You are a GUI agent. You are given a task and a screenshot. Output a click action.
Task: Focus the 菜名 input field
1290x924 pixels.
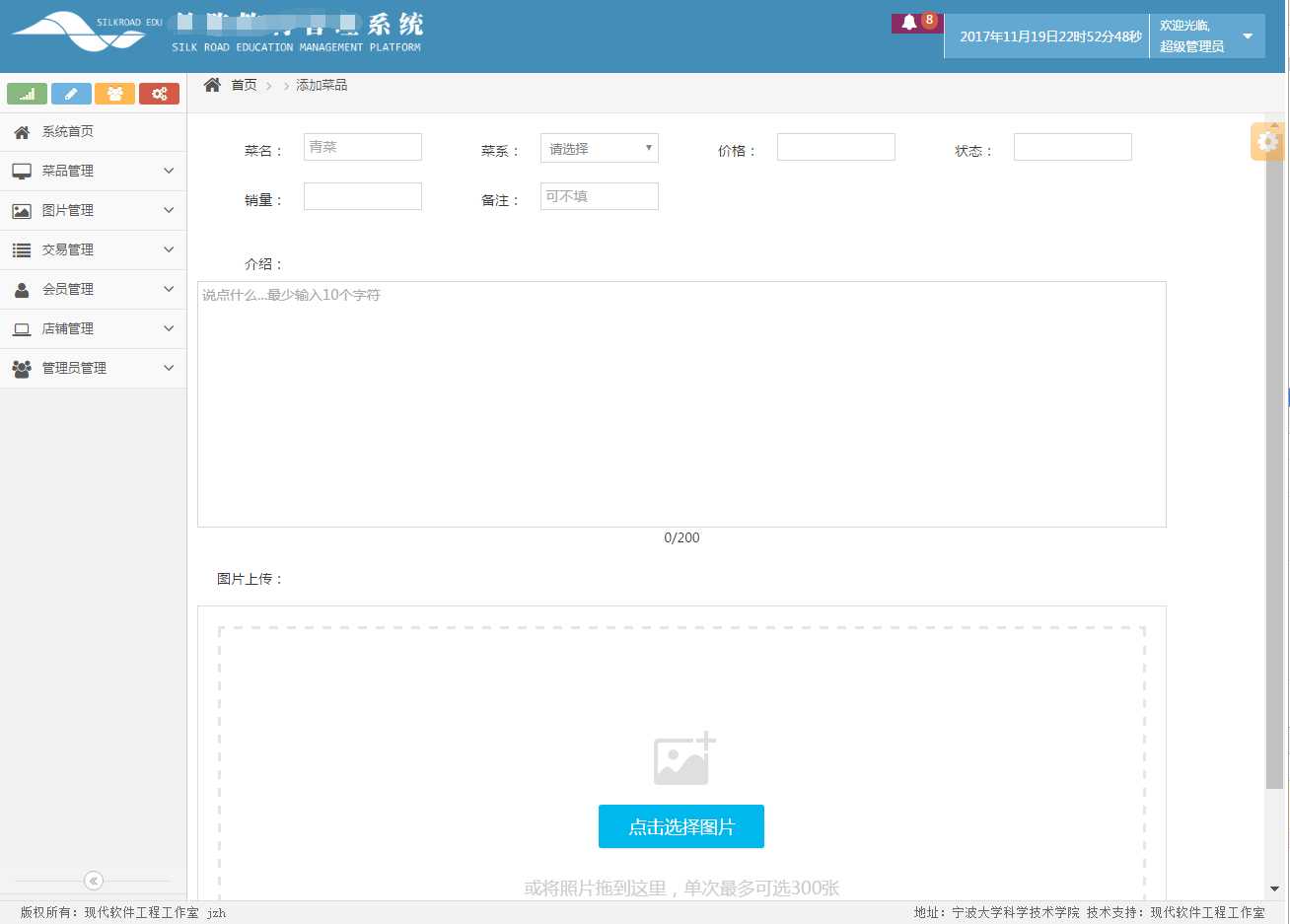pos(363,147)
